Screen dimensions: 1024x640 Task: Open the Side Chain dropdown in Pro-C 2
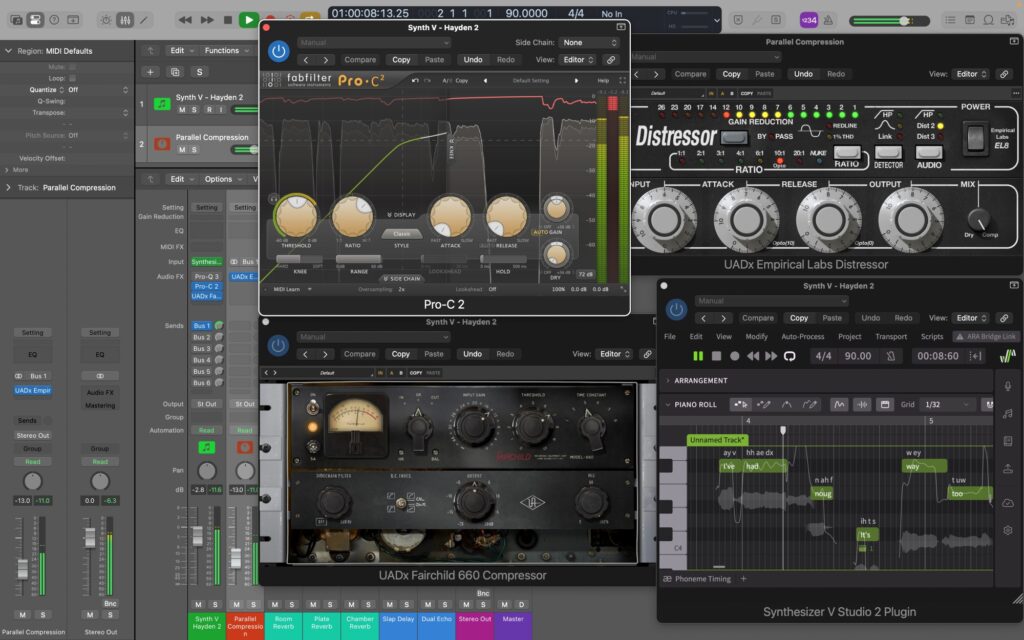pos(589,43)
